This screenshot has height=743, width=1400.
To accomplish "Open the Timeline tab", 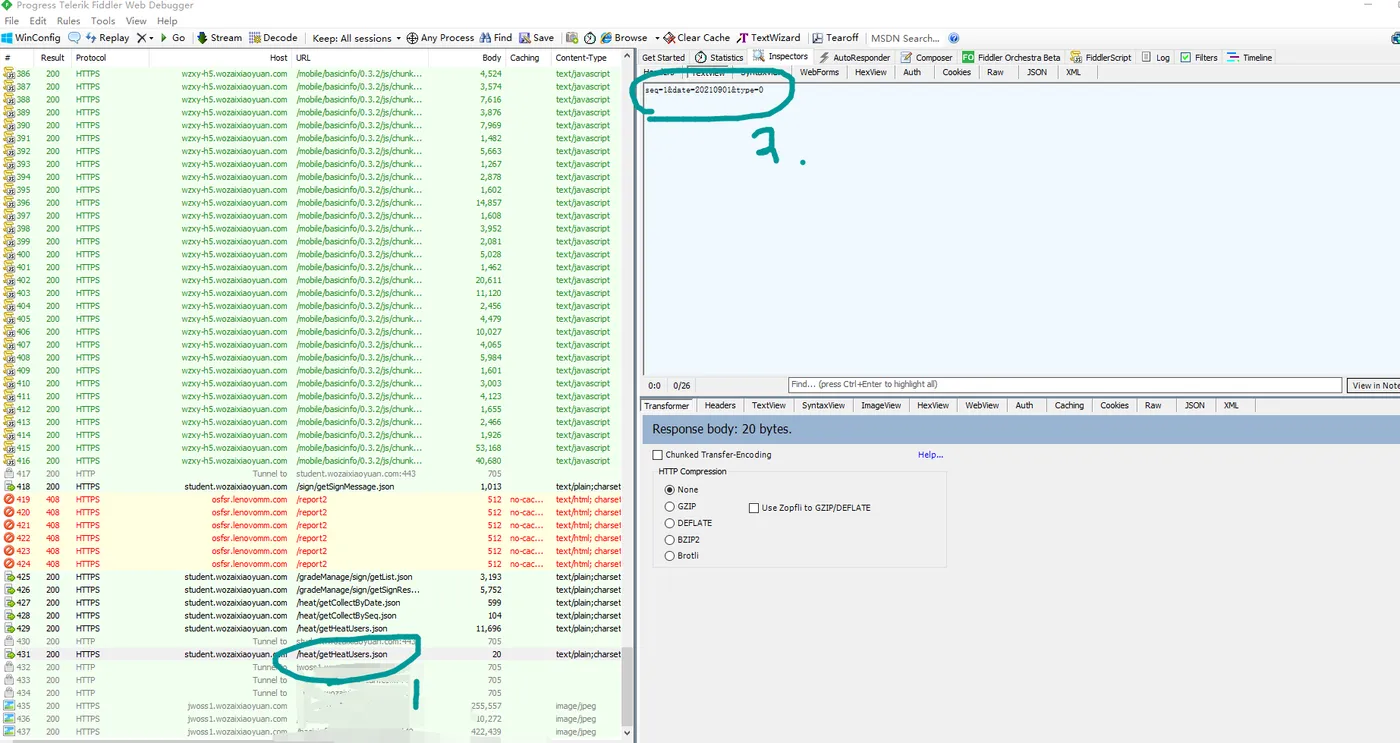I will click(x=1250, y=57).
